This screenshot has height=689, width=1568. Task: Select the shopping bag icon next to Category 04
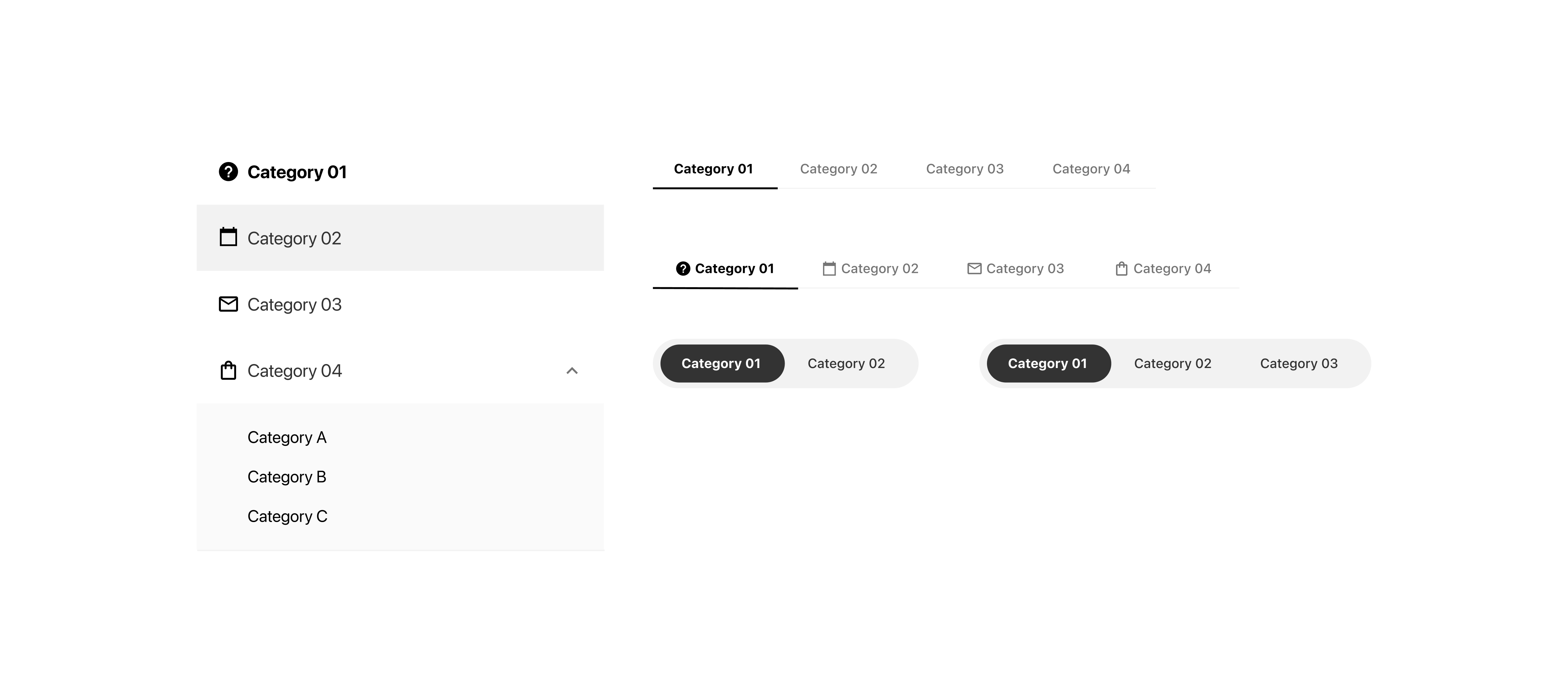click(228, 370)
